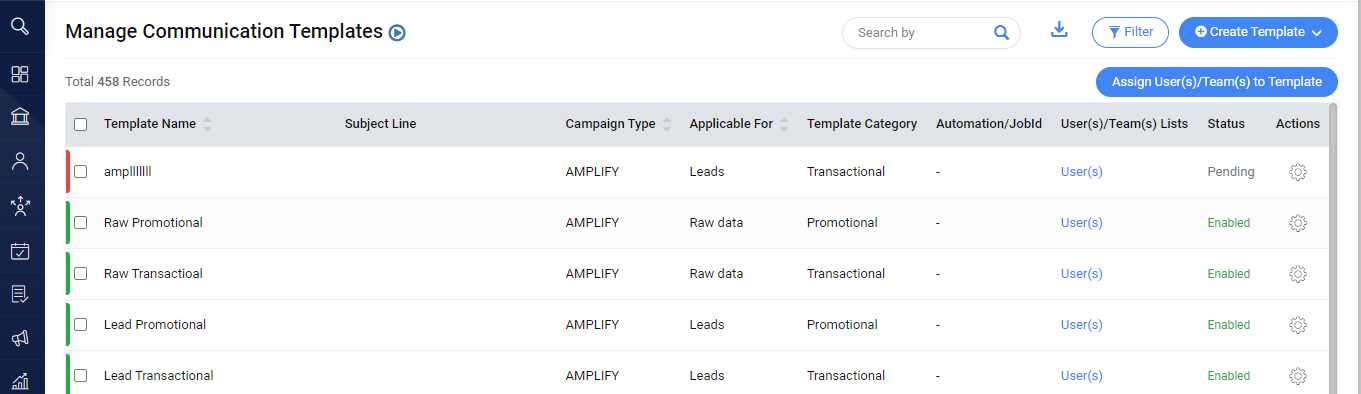Open the Filter button
Viewport: 1361px width, 394px height.
[x=1130, y=32]
